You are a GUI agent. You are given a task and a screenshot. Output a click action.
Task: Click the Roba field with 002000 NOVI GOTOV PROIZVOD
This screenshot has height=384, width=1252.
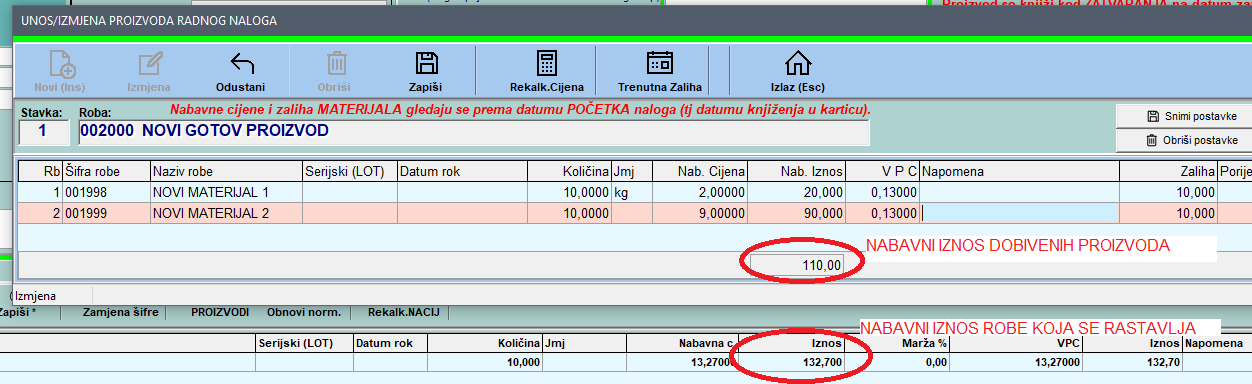[473, 132]
